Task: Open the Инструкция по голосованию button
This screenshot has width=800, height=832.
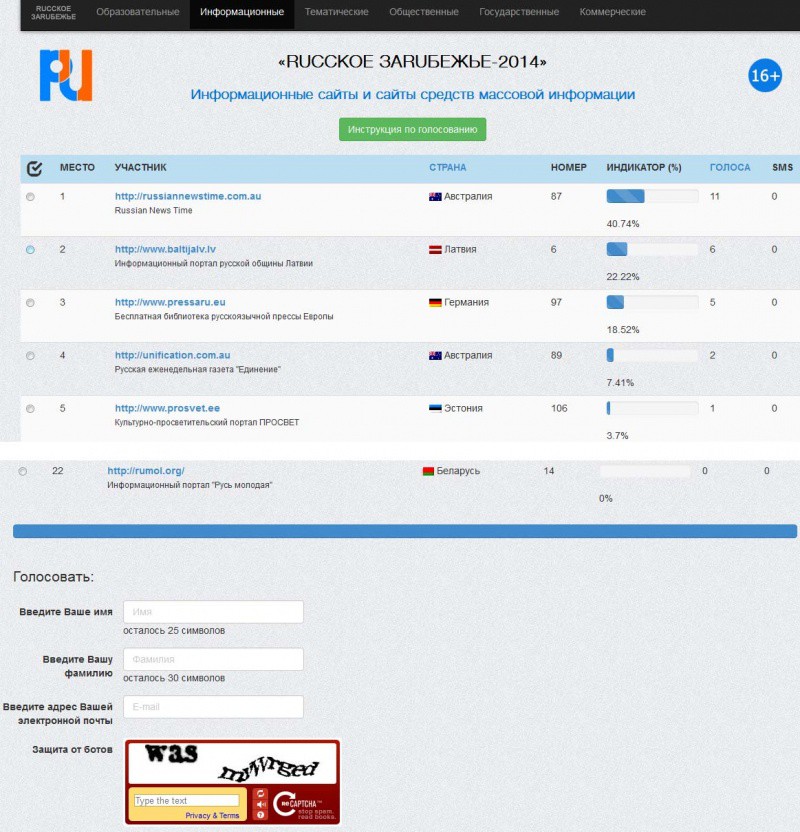Action: click(412, 129)
